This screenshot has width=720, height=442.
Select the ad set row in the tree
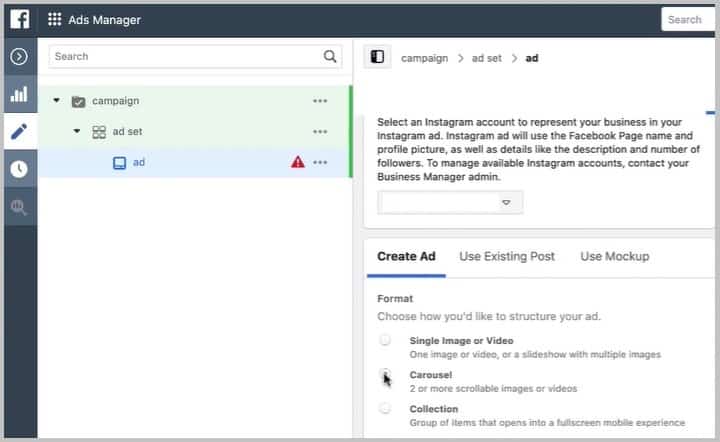(x=194, y=132)
